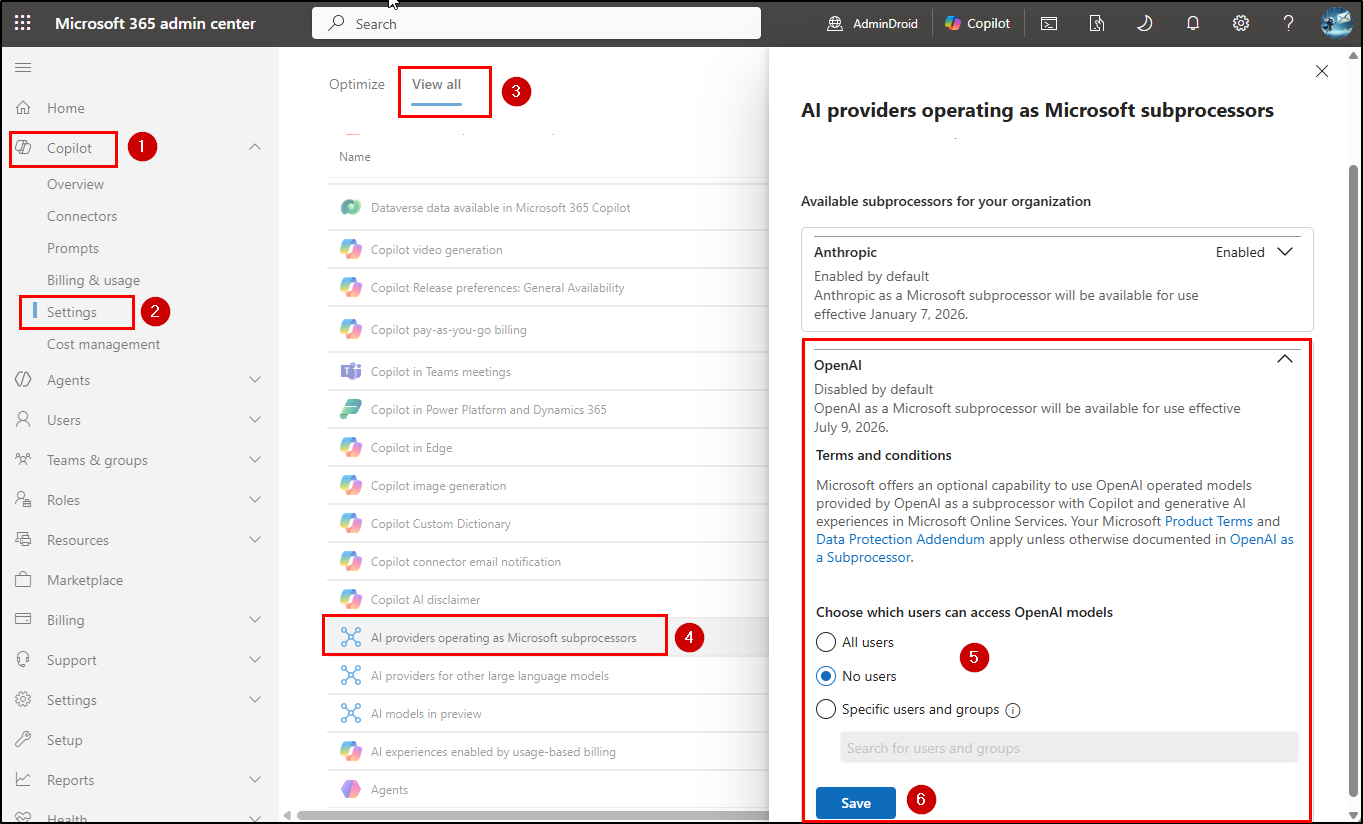Open settings gear icon in header

coord(1241,23)
